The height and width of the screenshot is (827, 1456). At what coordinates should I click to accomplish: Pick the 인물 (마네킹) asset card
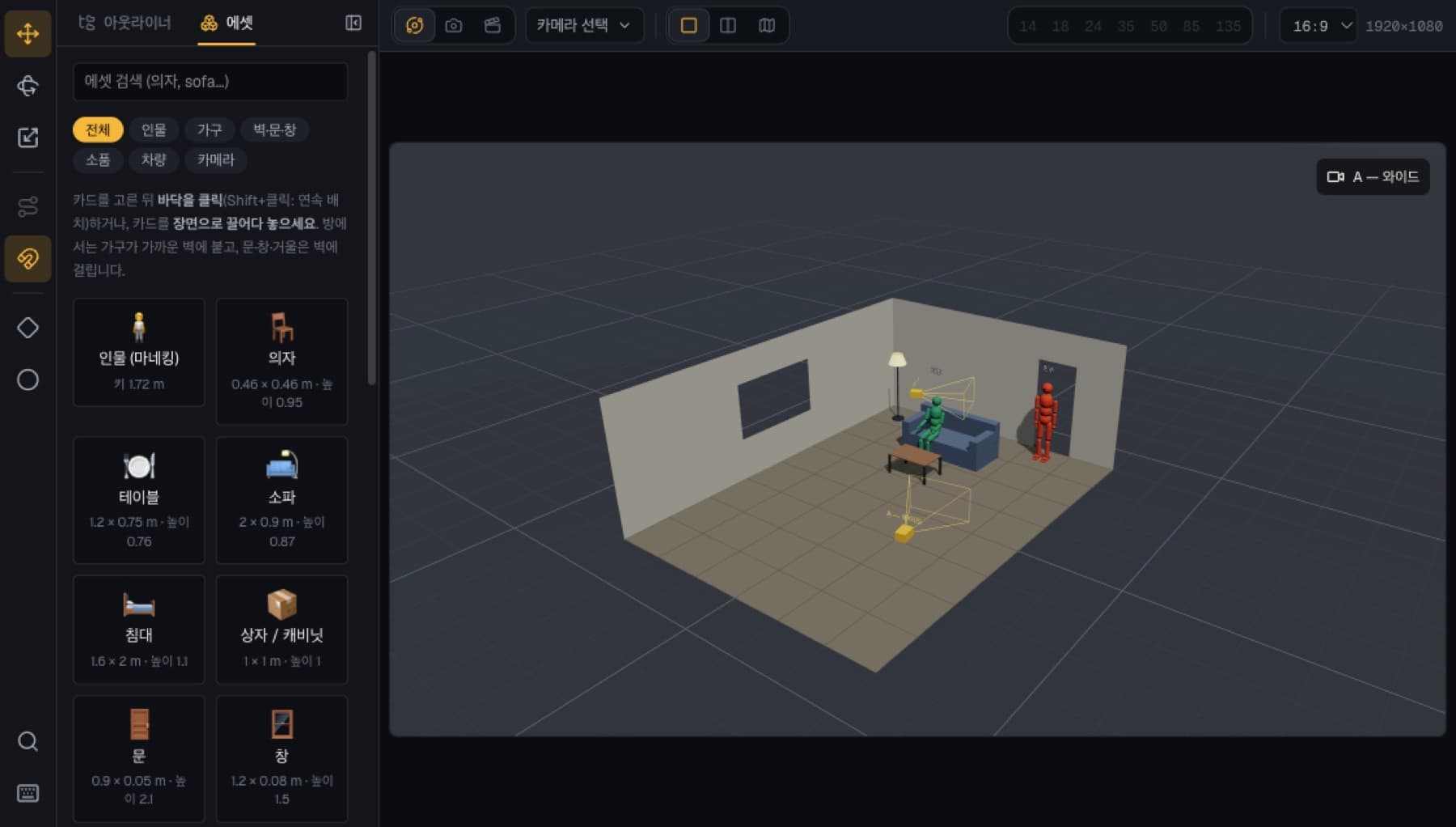[x=139, y=352]
